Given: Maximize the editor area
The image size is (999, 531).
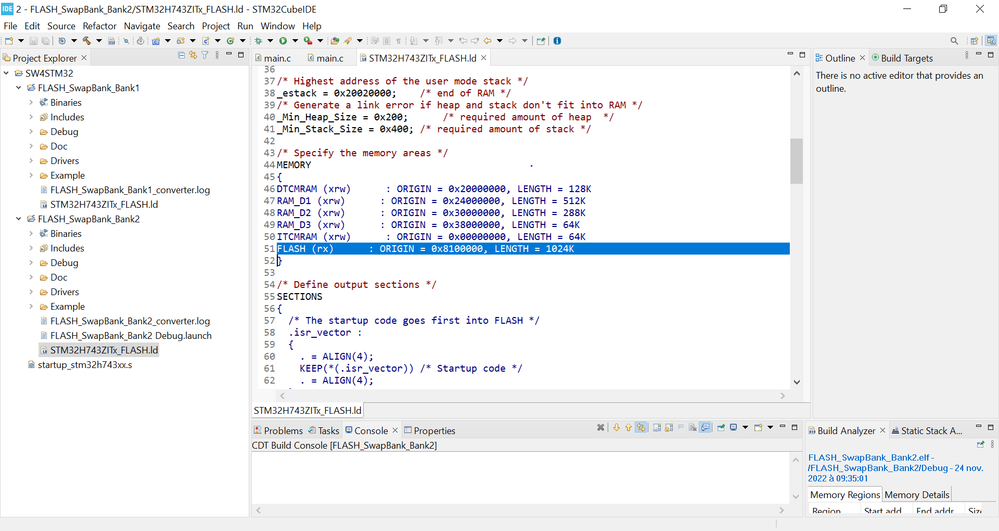Looking at the screenshot, I should (x=802, y=55).
